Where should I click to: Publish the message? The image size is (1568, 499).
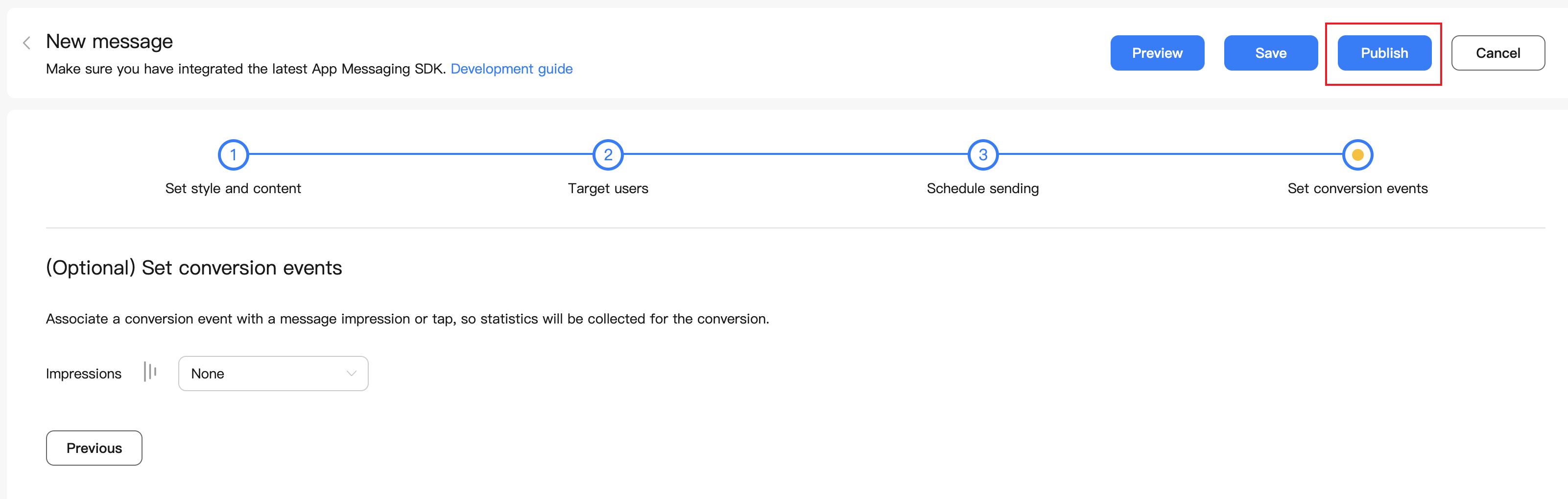(1383, 53)
